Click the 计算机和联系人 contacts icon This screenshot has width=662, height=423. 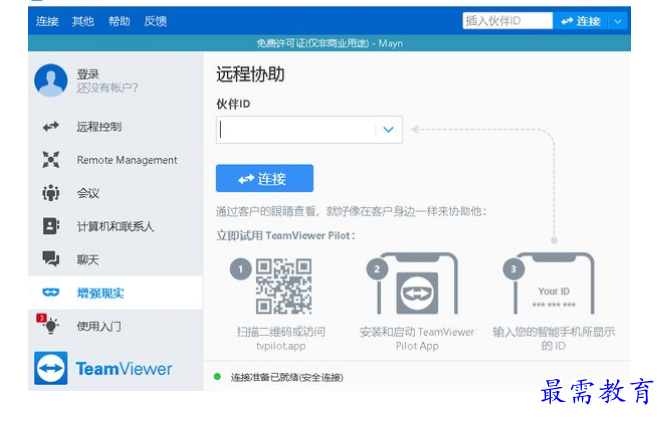(51, 226)
